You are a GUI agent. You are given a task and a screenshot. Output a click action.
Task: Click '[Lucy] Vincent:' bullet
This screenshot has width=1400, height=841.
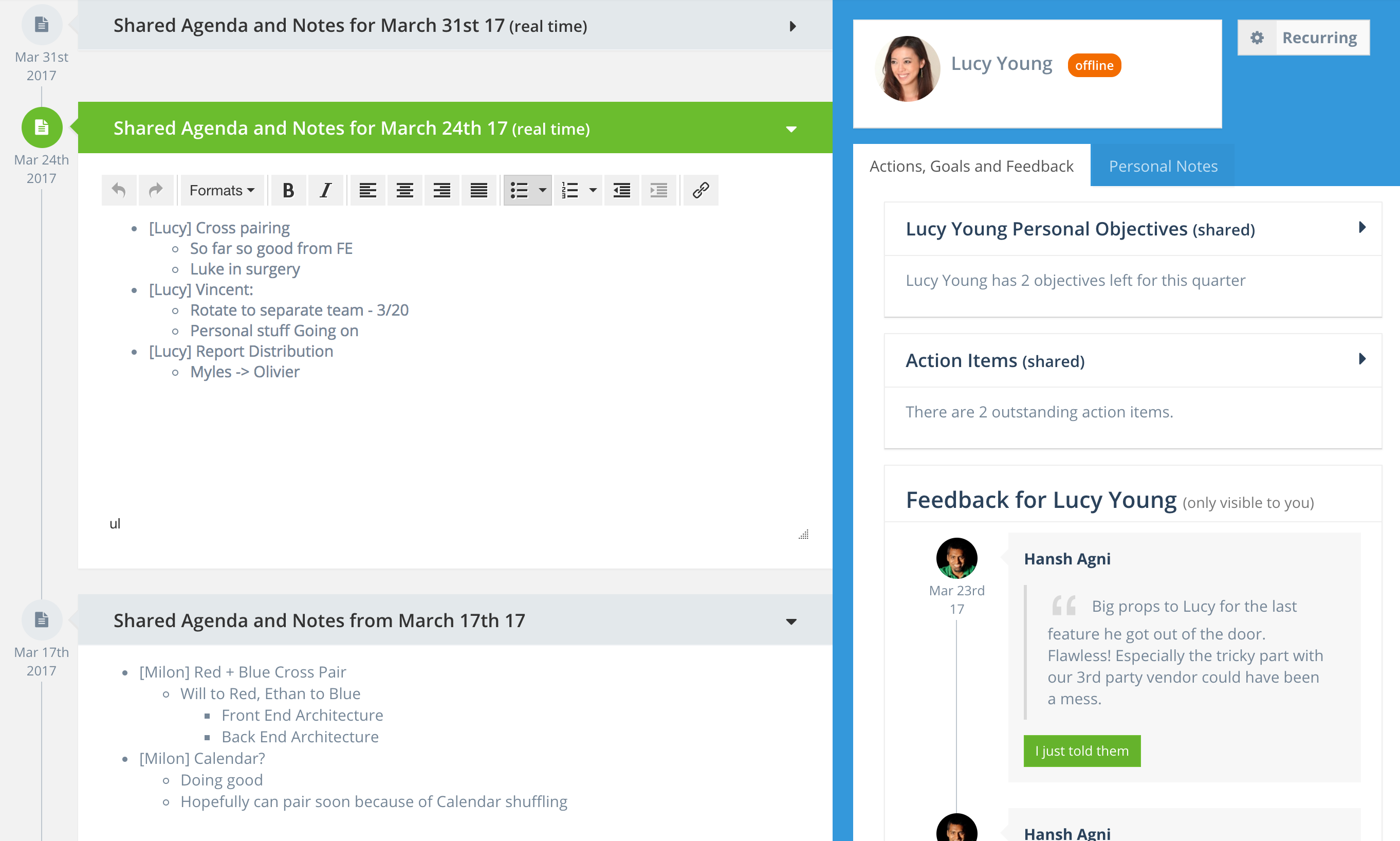point(200,289)
